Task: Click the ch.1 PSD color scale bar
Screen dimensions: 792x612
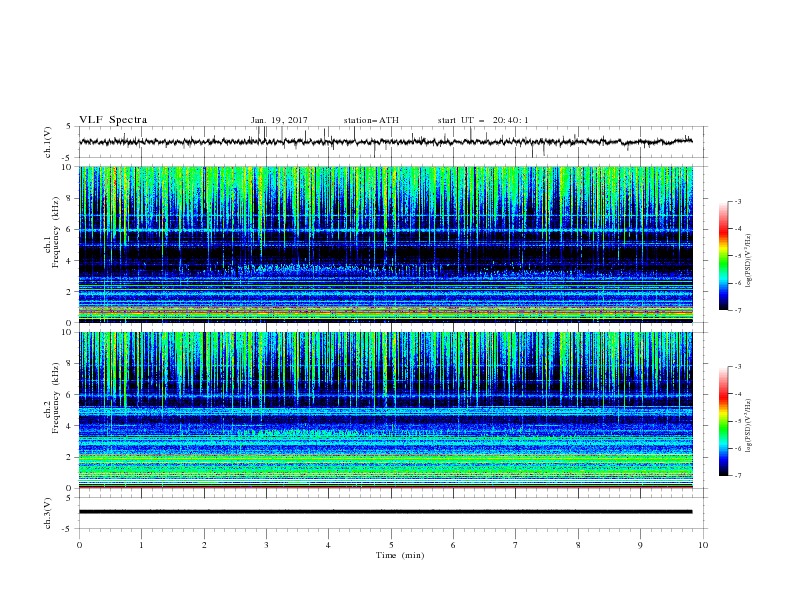Action: tap(723, 256)
